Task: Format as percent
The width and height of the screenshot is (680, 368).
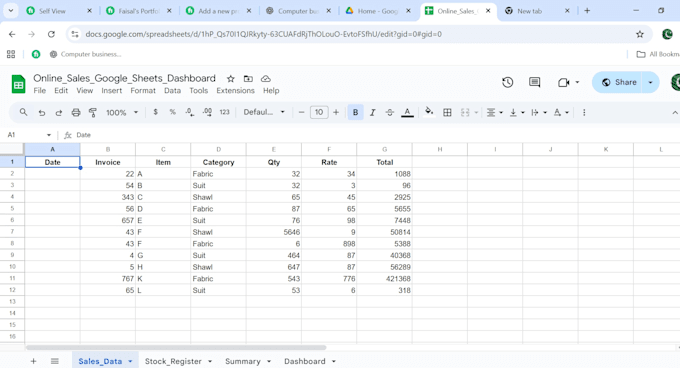Action: [173, 112]
